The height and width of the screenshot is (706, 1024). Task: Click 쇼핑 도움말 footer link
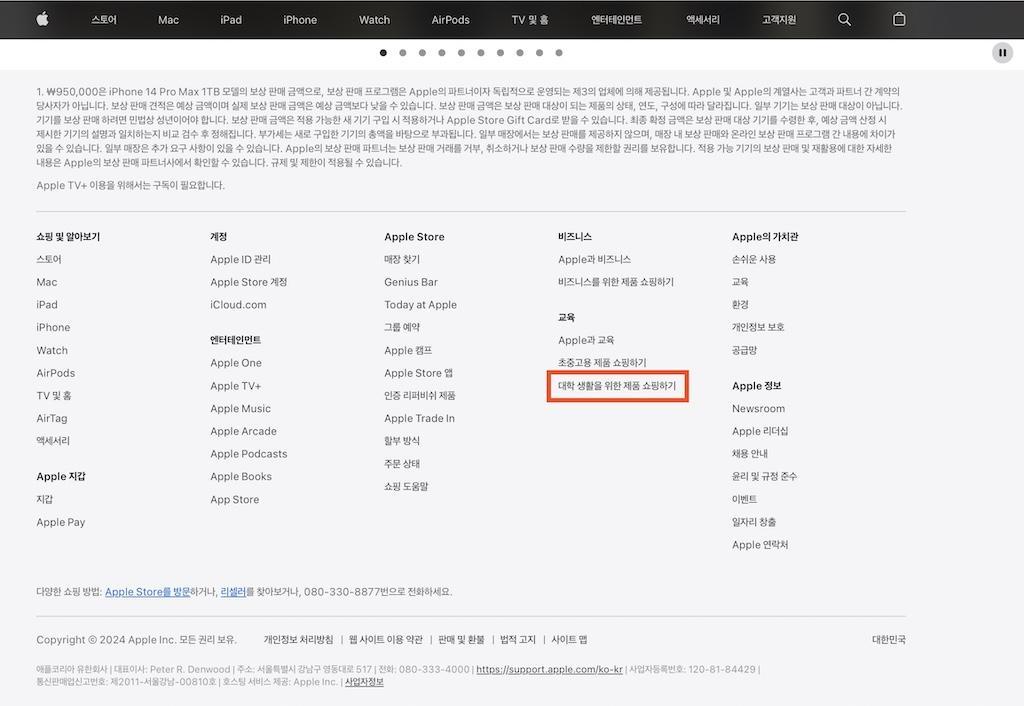click(406, 487)
